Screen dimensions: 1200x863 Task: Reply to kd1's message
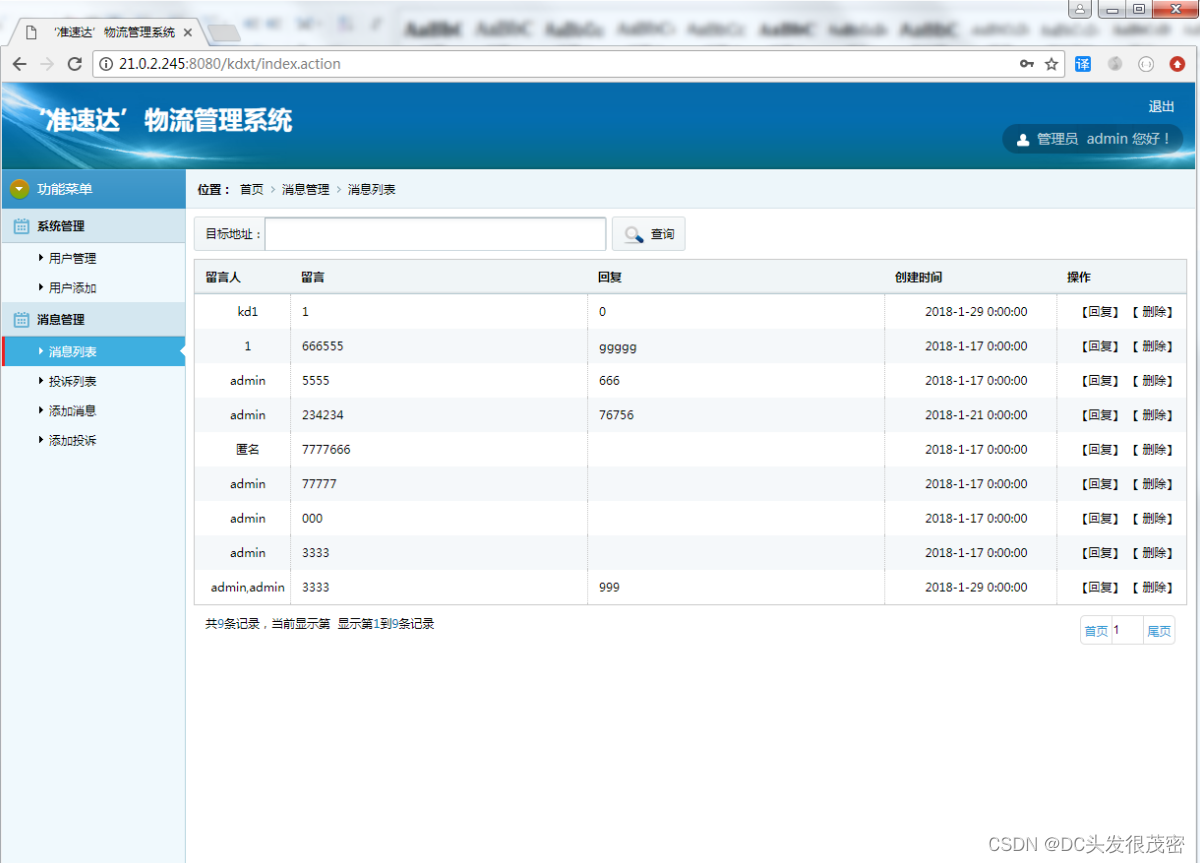click(x=1100, y=312)
